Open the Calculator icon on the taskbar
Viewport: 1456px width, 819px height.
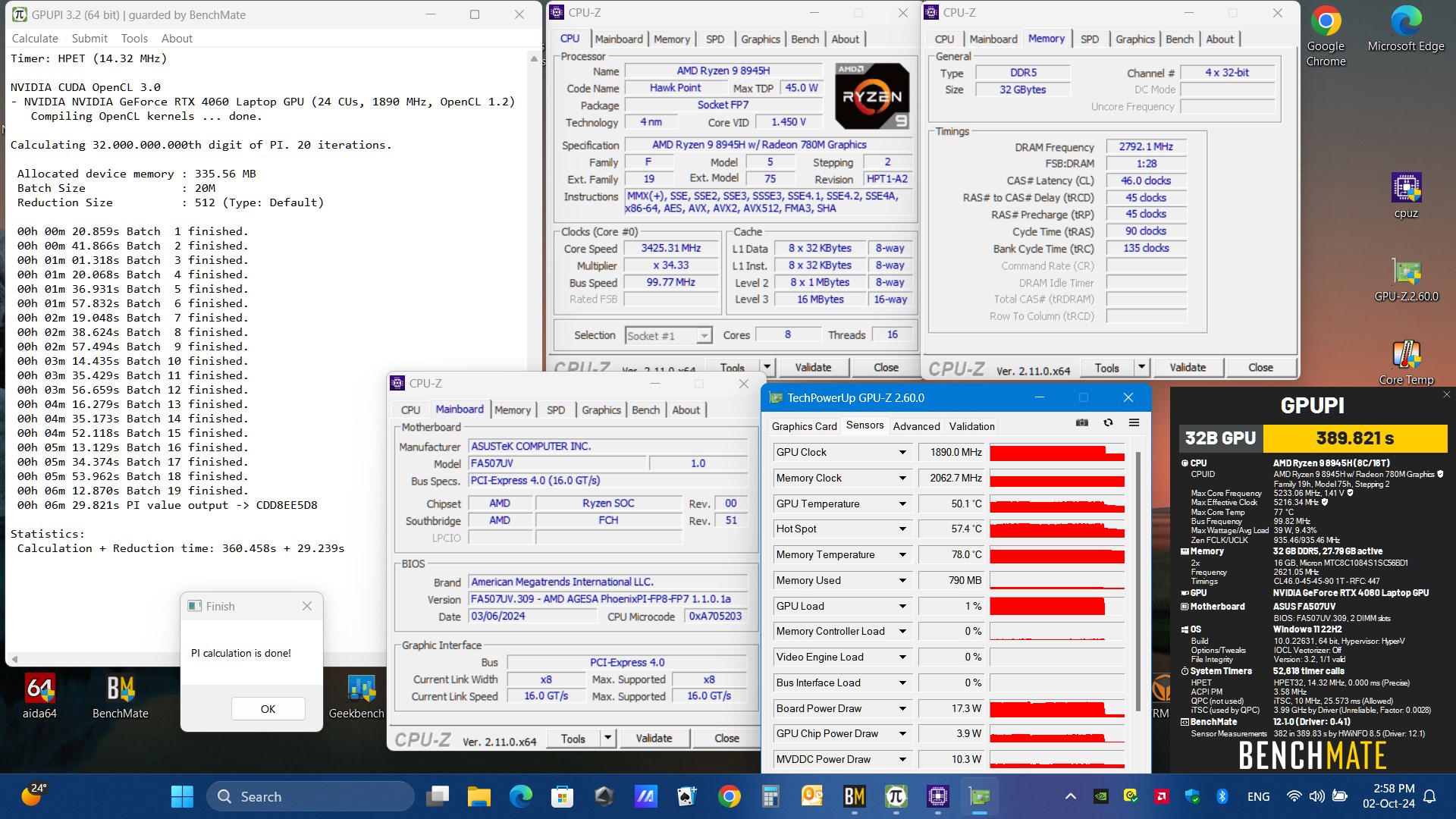point(770,796)
